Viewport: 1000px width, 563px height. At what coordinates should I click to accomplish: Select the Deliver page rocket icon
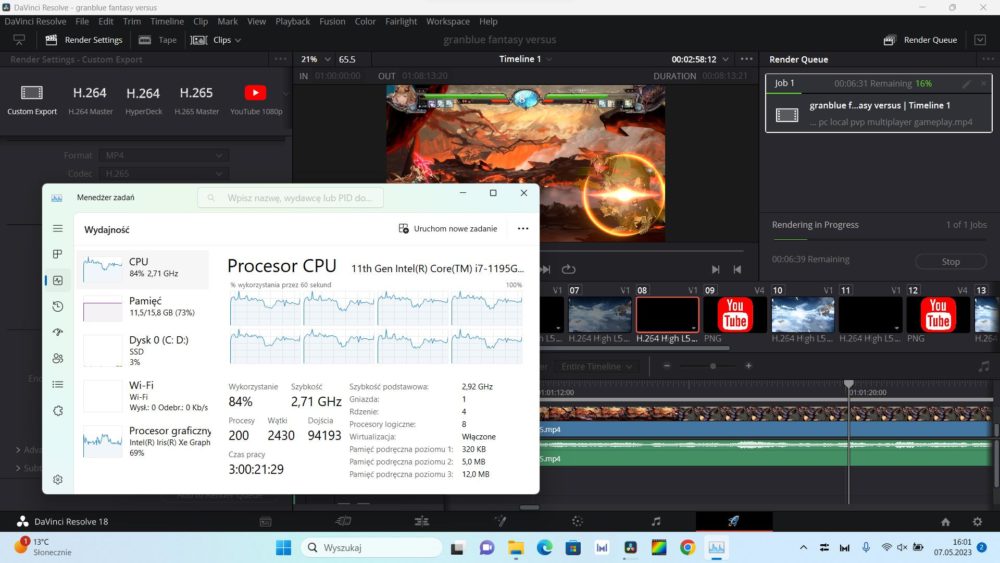[x=733, y=522]
